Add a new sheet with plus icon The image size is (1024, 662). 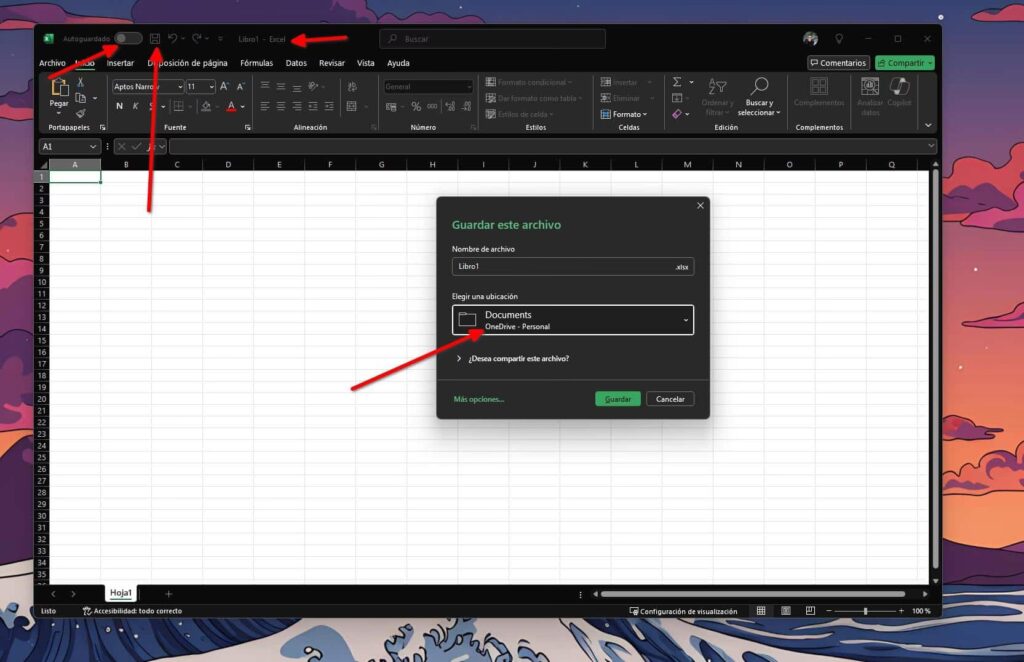168,593
